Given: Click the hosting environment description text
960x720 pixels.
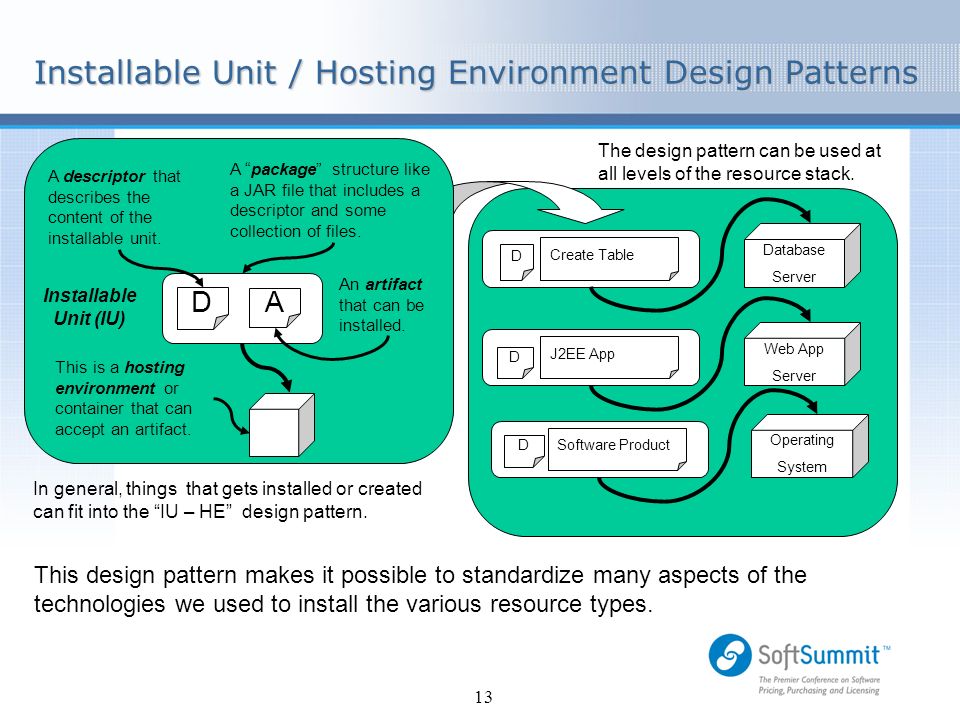Looking at the screenshot, I should pos(123,398).
